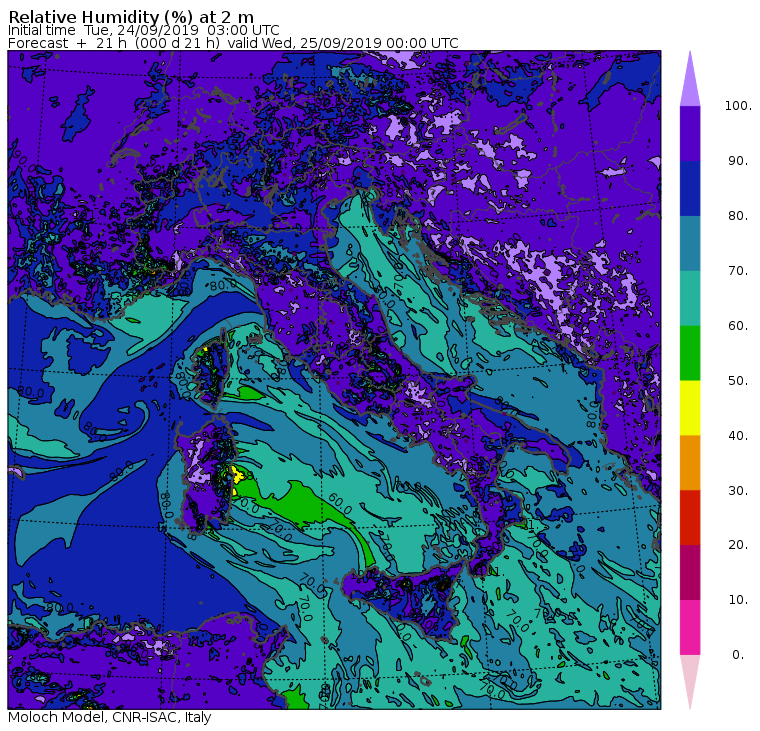Image resolution: width=760 pixels, height=731 pixels.
Task: Click the 'Forecast + 21 h' validity line
Action: 233,43
